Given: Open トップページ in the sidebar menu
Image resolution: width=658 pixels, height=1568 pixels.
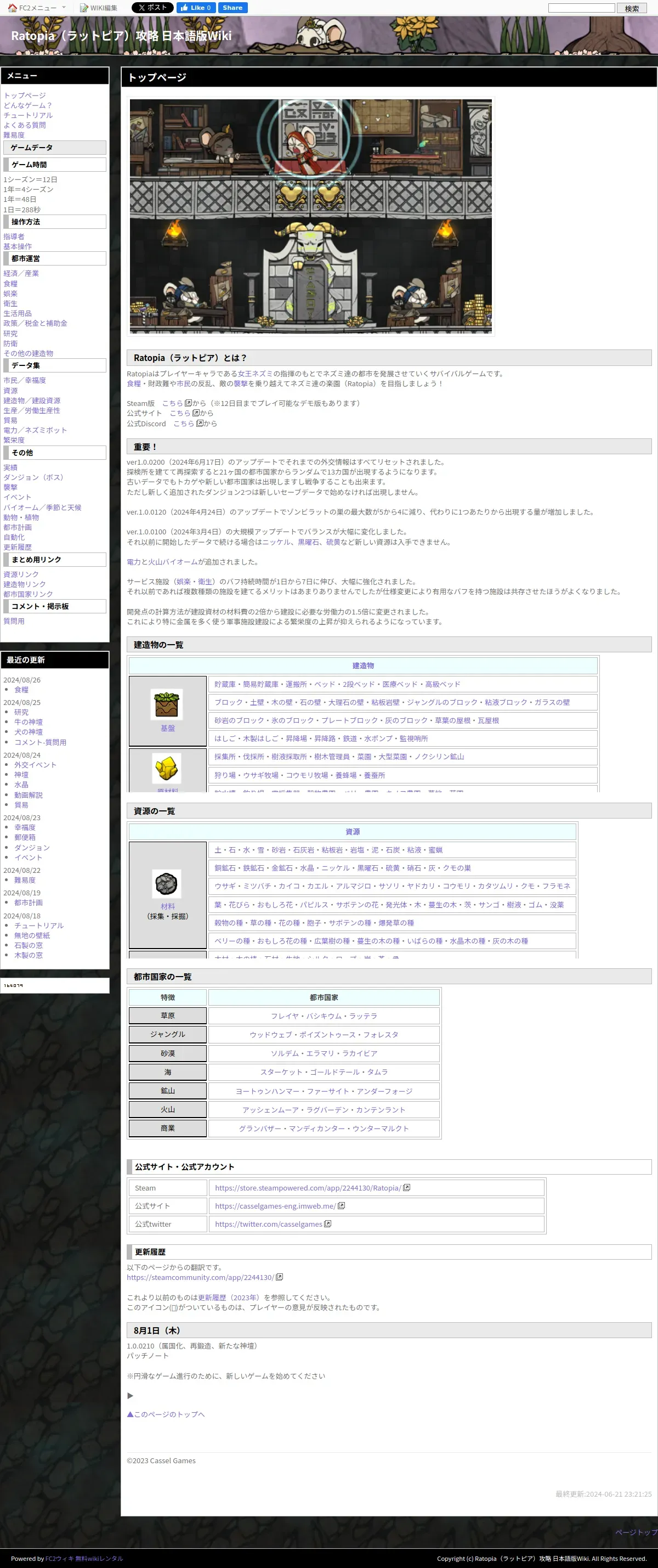Looking at the screenshot, I should pyautogui.click(x=24, y=95).
